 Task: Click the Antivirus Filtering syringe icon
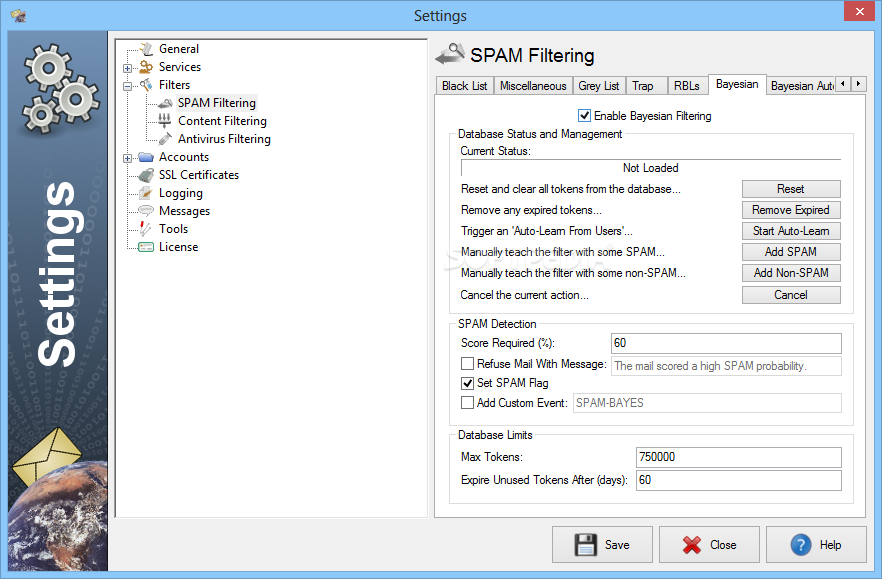[165, 139]
